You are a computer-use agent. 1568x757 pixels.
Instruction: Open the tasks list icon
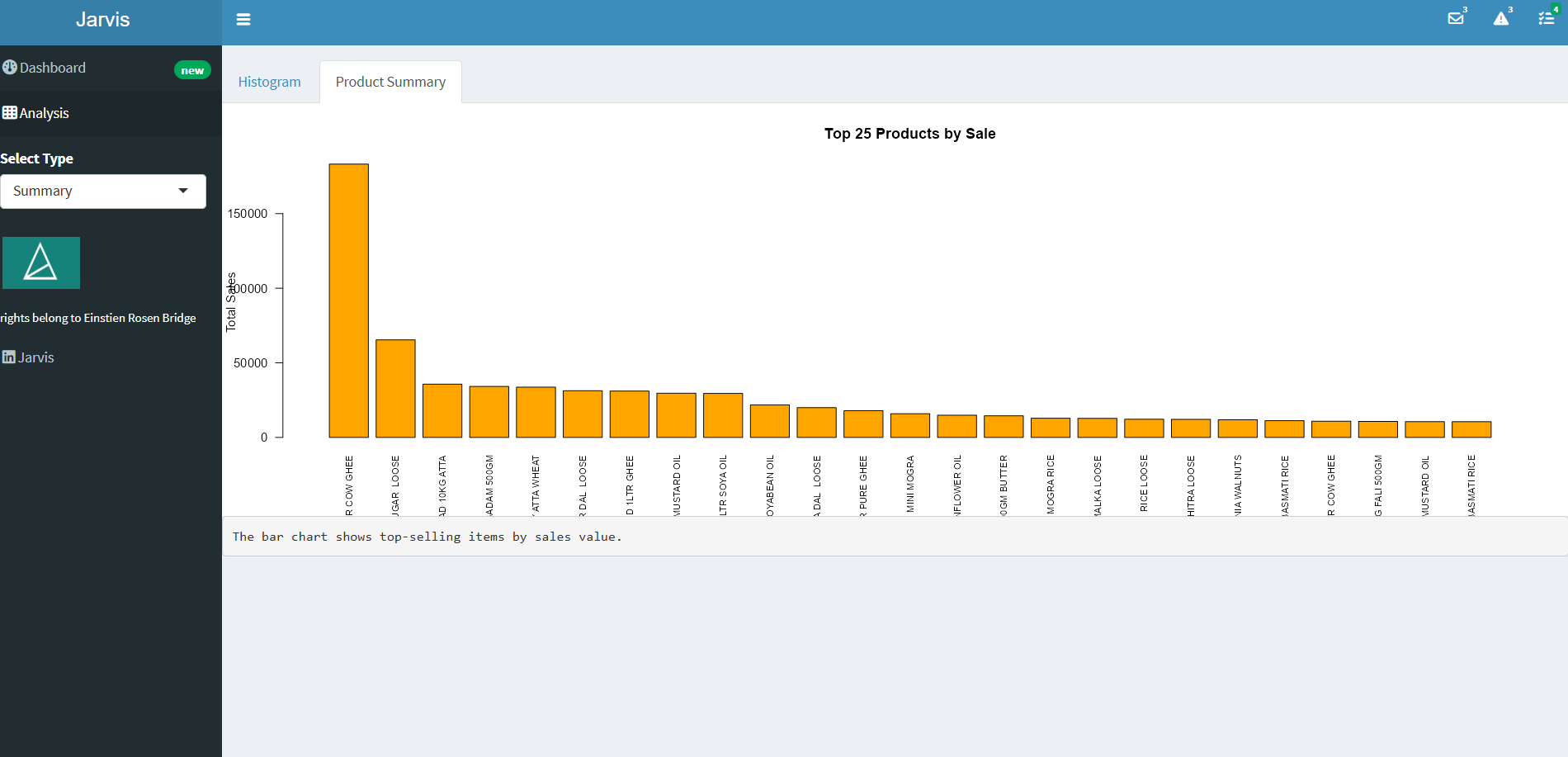coord(1547,19)
